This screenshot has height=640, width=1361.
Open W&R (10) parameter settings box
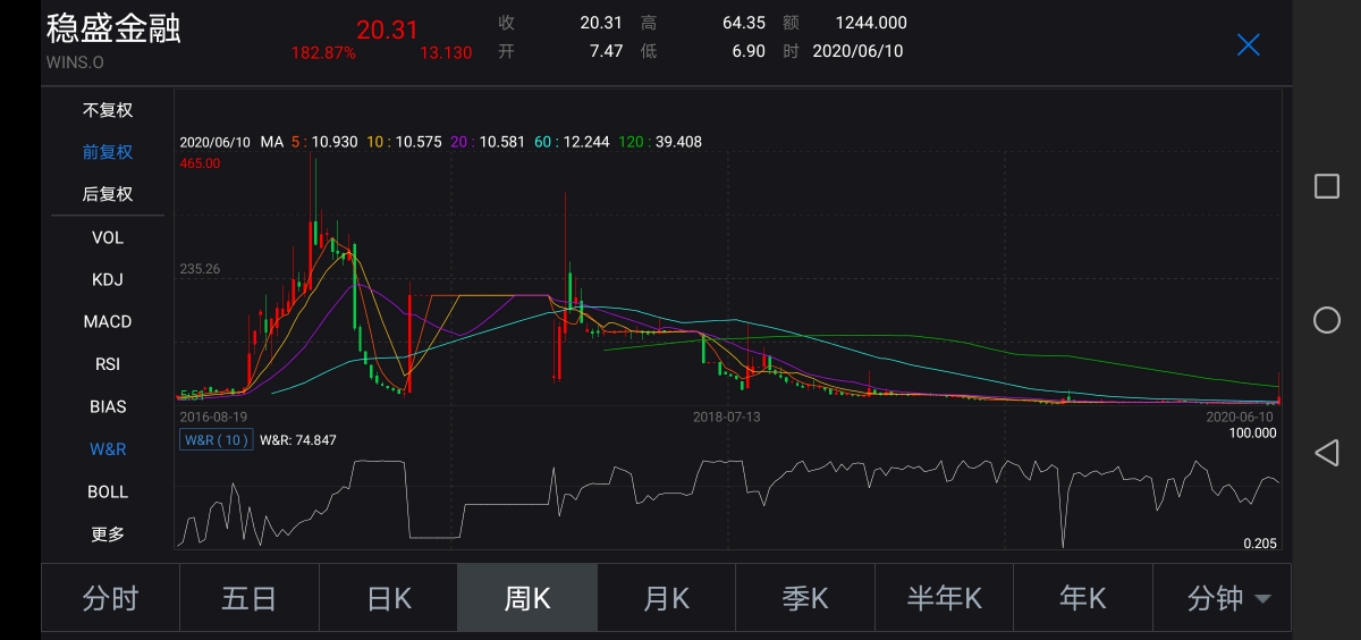216,440
